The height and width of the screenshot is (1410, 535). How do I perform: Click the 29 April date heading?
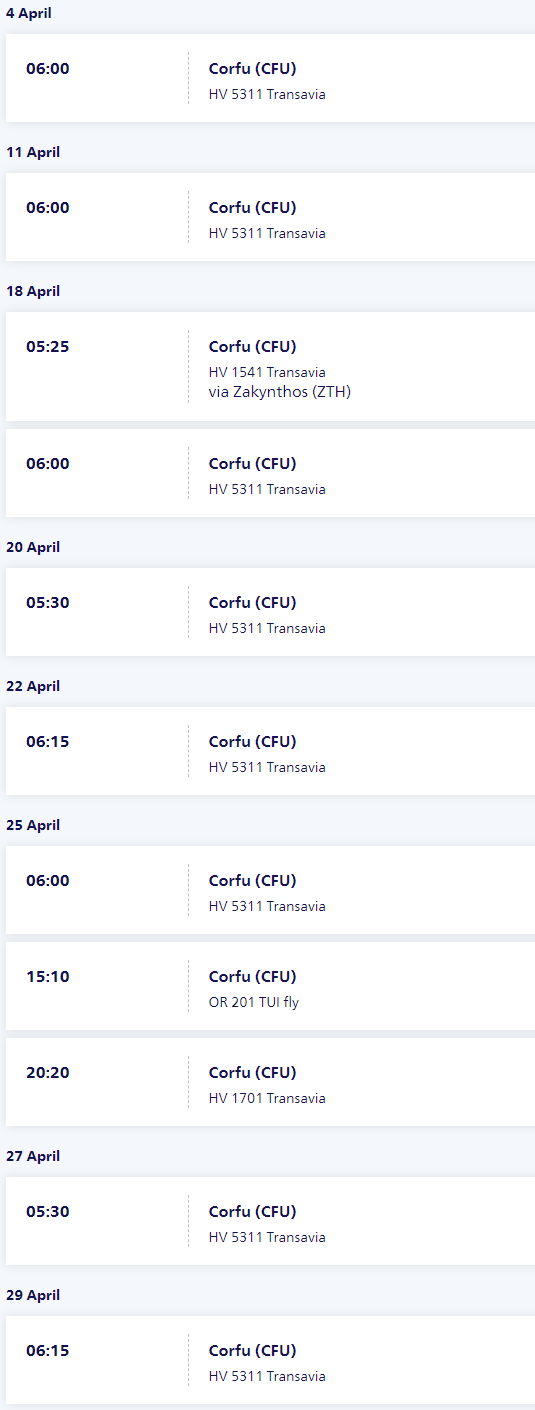coord(33,1295)
